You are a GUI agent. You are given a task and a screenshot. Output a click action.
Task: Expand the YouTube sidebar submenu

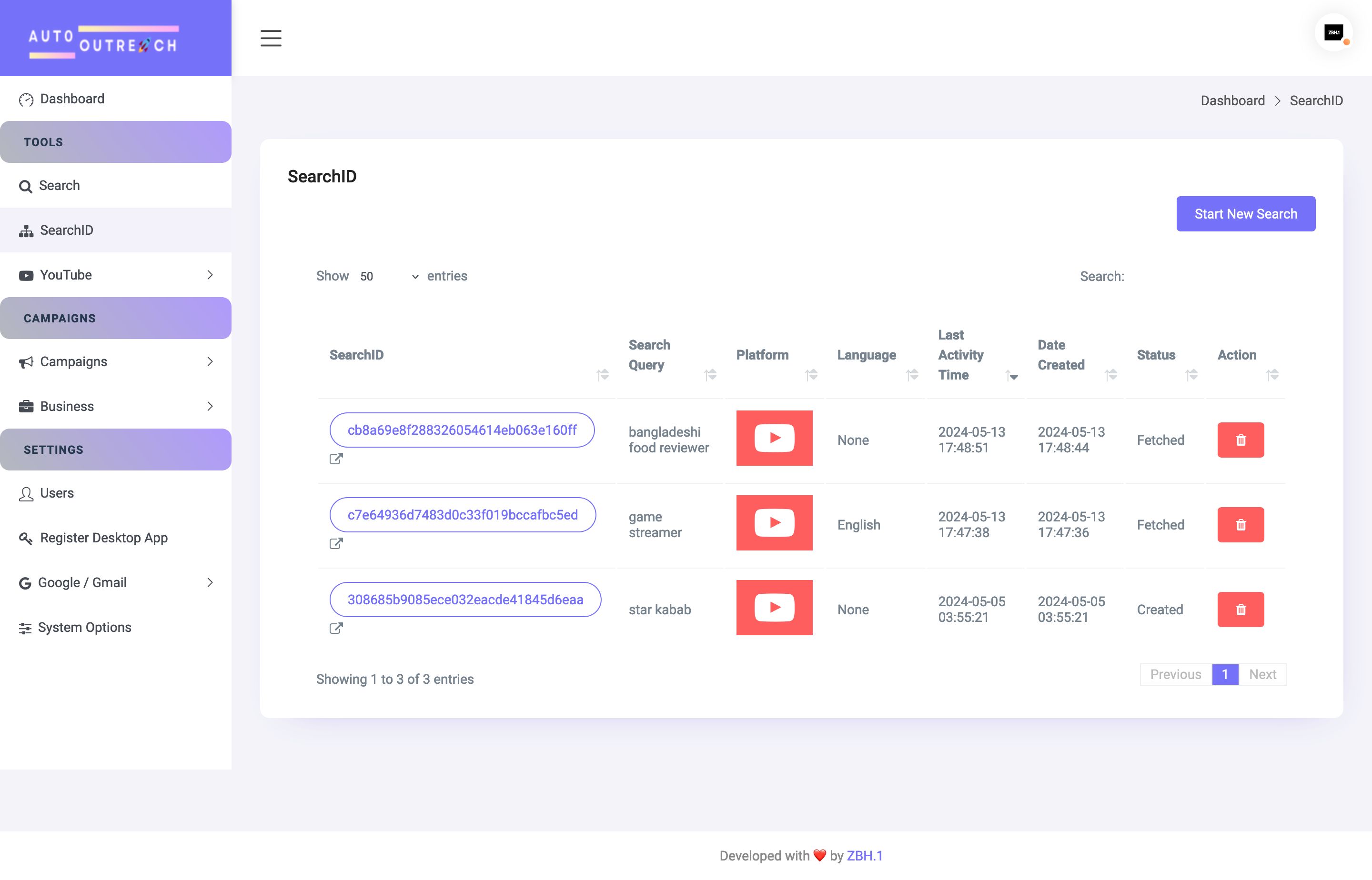115,275
